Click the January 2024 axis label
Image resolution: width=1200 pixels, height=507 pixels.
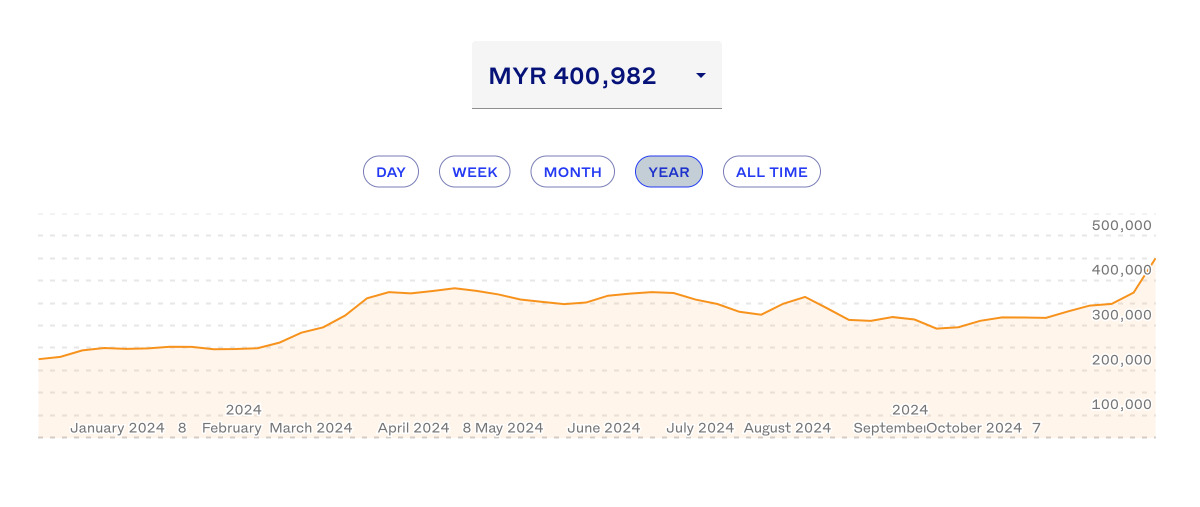coord(117,428)
